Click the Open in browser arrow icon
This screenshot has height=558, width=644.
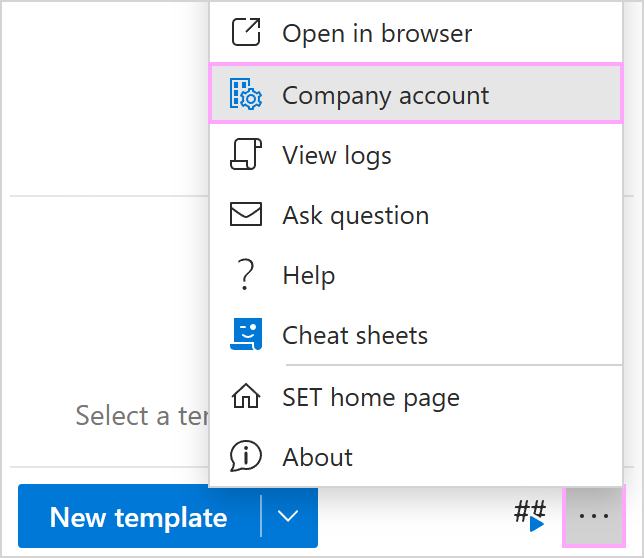(x=246, y=32)
